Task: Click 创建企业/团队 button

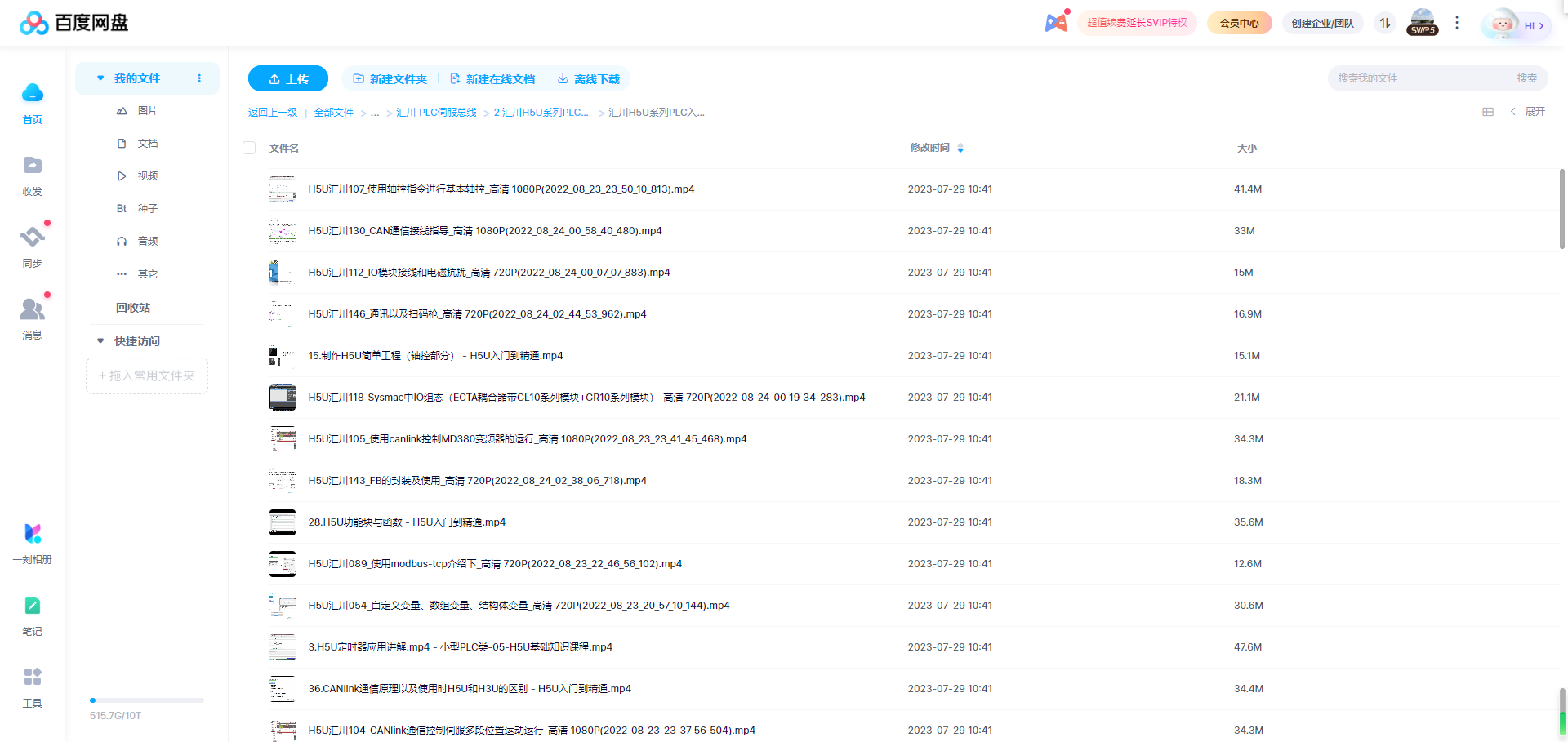Action: pyautogui.click(x=1323, y=23)
